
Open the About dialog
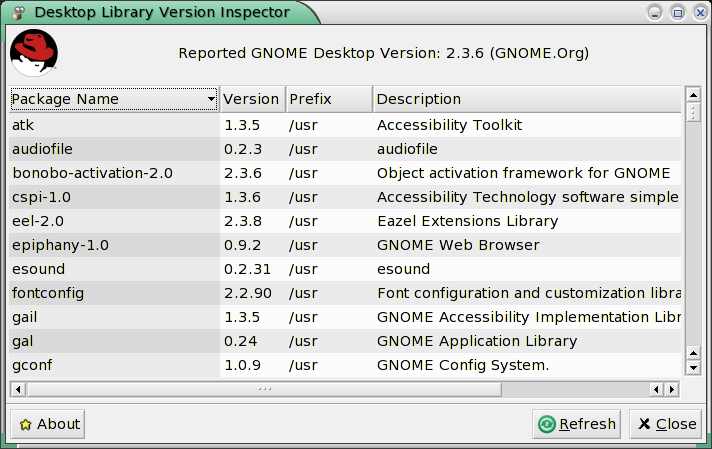(48, 424)
